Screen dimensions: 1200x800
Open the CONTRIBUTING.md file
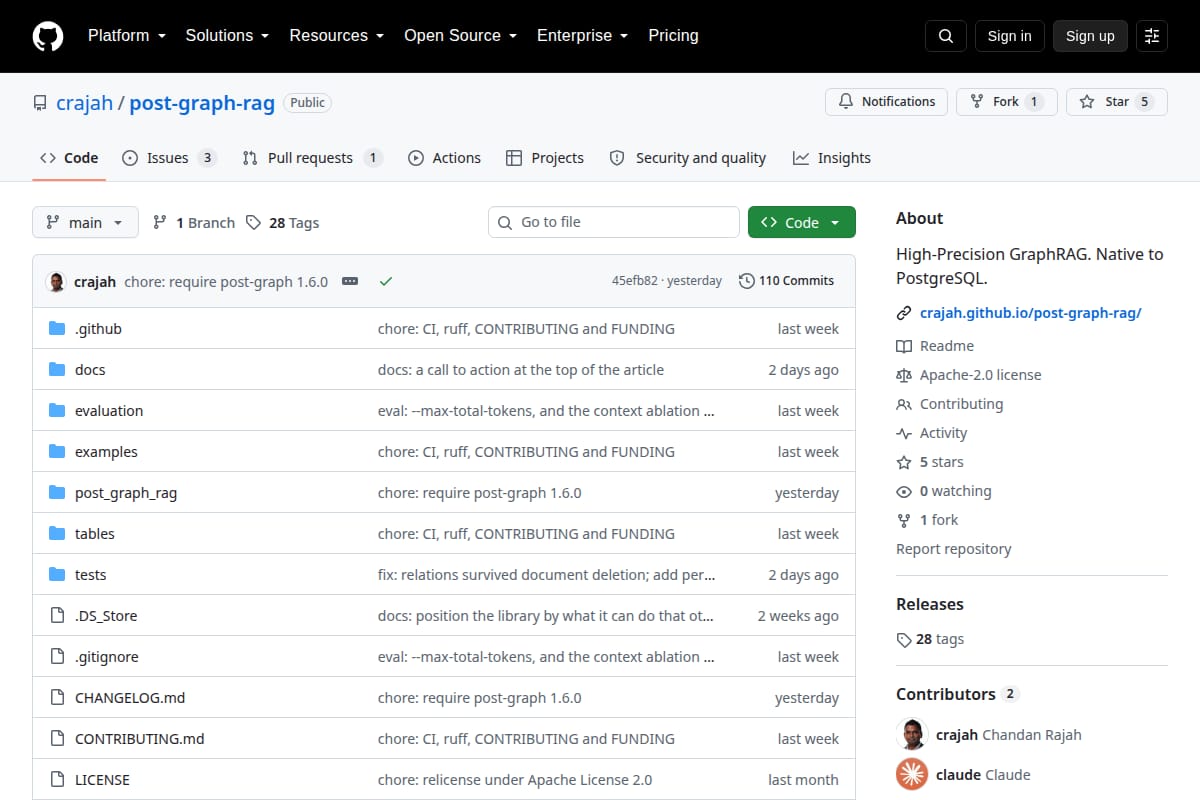pyautogui.click(x=140, y=739)
